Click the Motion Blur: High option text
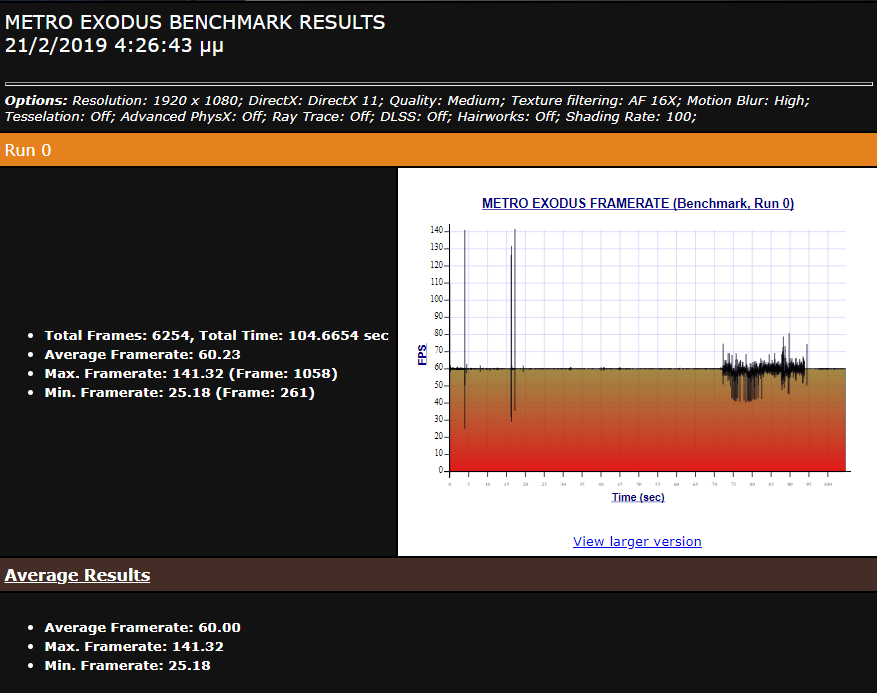Image resolution: width=877 pixels, height=693 pixels. [748, 101]
